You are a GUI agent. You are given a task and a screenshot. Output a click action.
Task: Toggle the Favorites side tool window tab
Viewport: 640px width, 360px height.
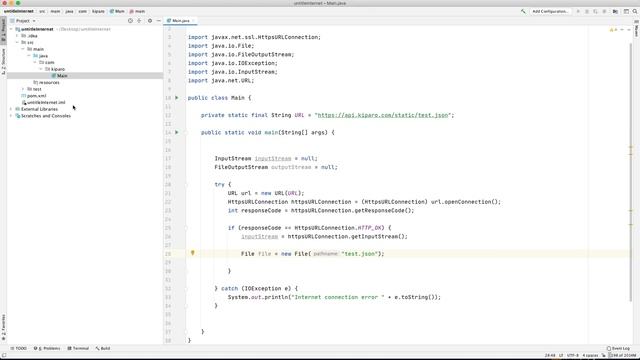[x=3, y=327]
